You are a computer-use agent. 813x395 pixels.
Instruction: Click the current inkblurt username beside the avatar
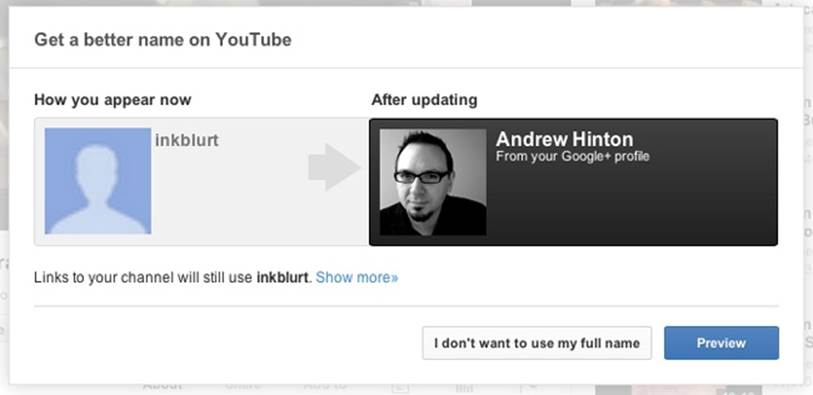coord(187,140)
